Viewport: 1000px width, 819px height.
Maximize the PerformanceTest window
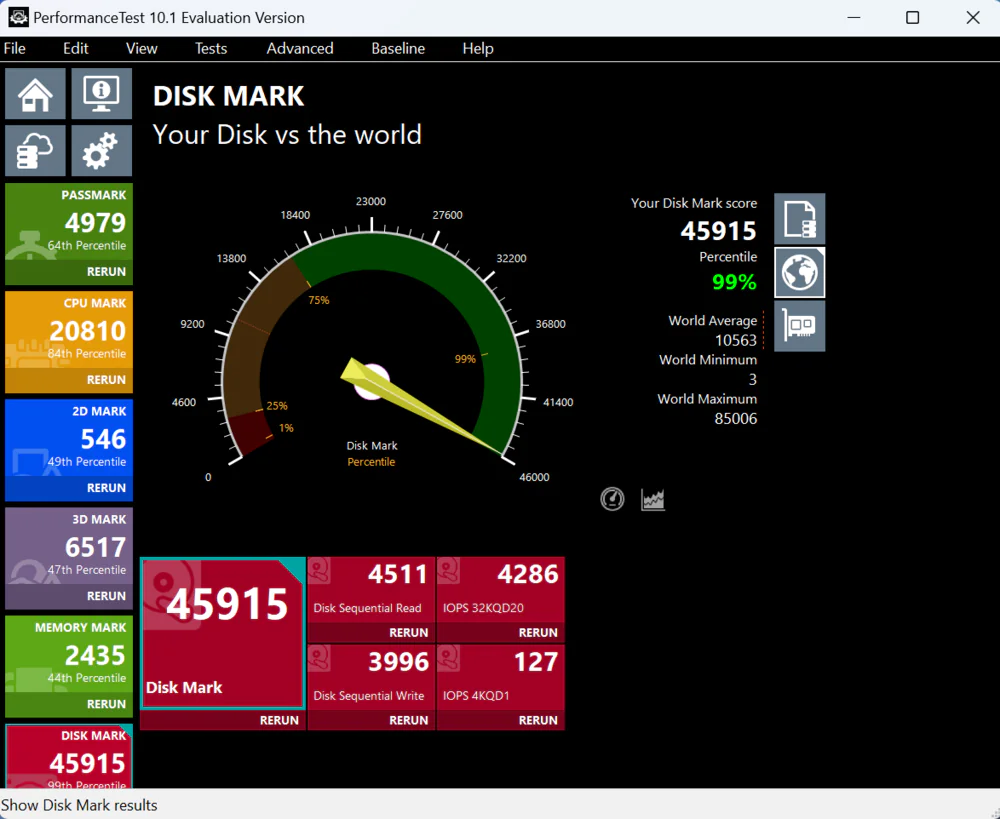coord(913,17)
